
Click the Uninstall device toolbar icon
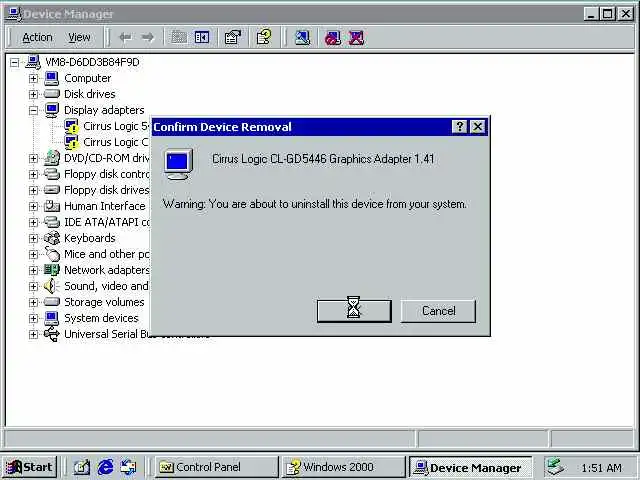356,38
